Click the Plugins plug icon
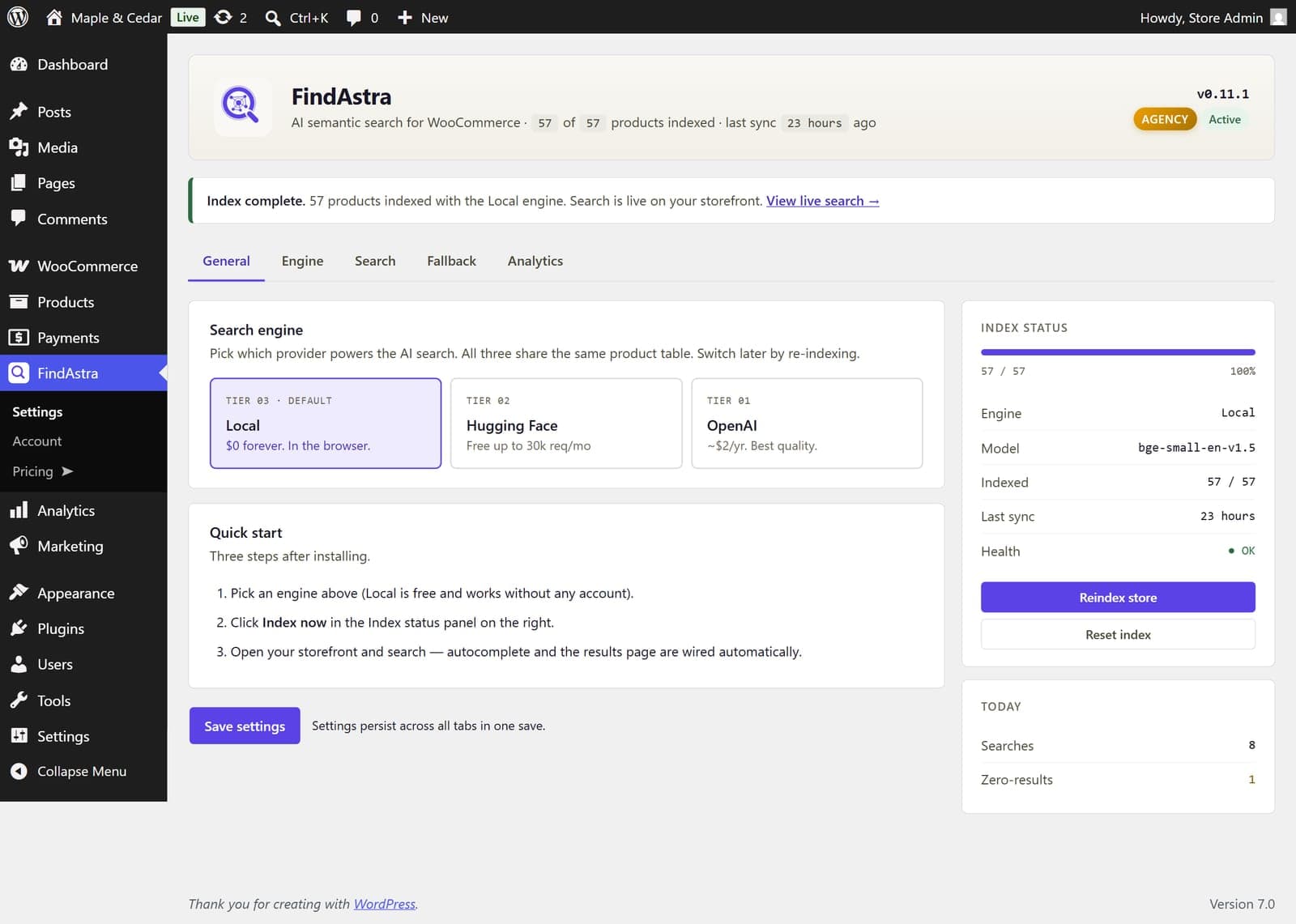 click(19, 628)
